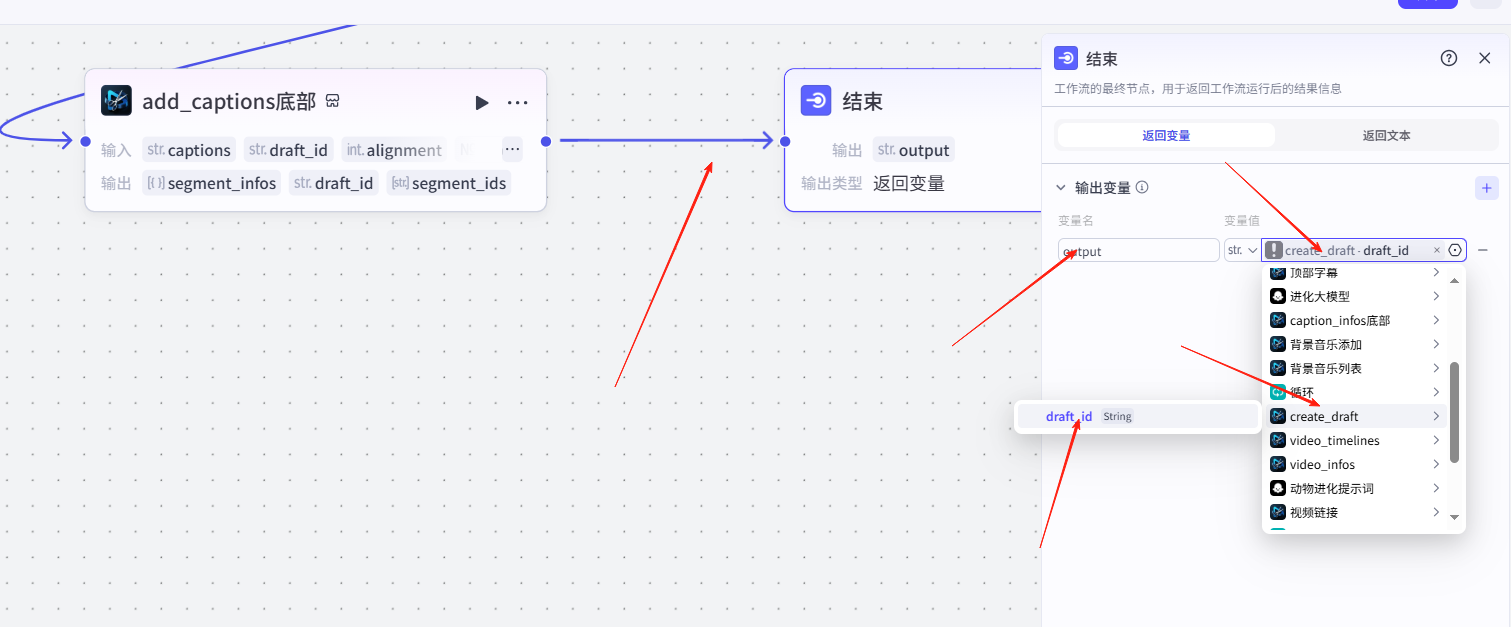Open the add_captions底部 node more-options menu

click(x=517, y=102)
